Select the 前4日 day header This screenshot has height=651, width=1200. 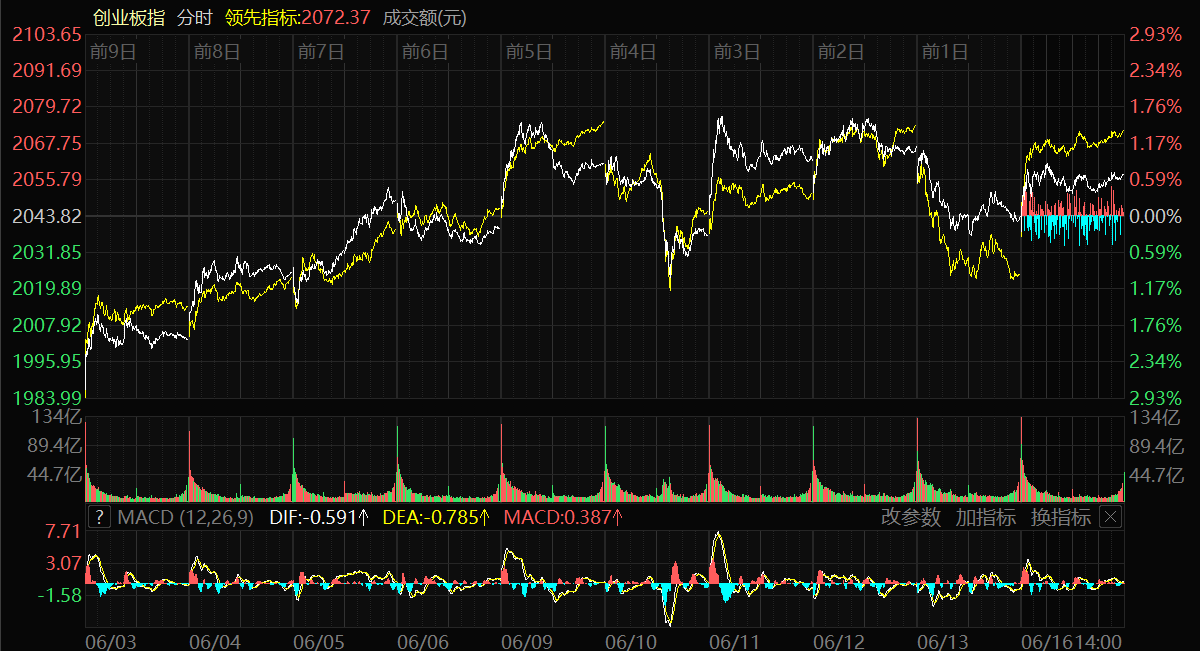(632, 51)
